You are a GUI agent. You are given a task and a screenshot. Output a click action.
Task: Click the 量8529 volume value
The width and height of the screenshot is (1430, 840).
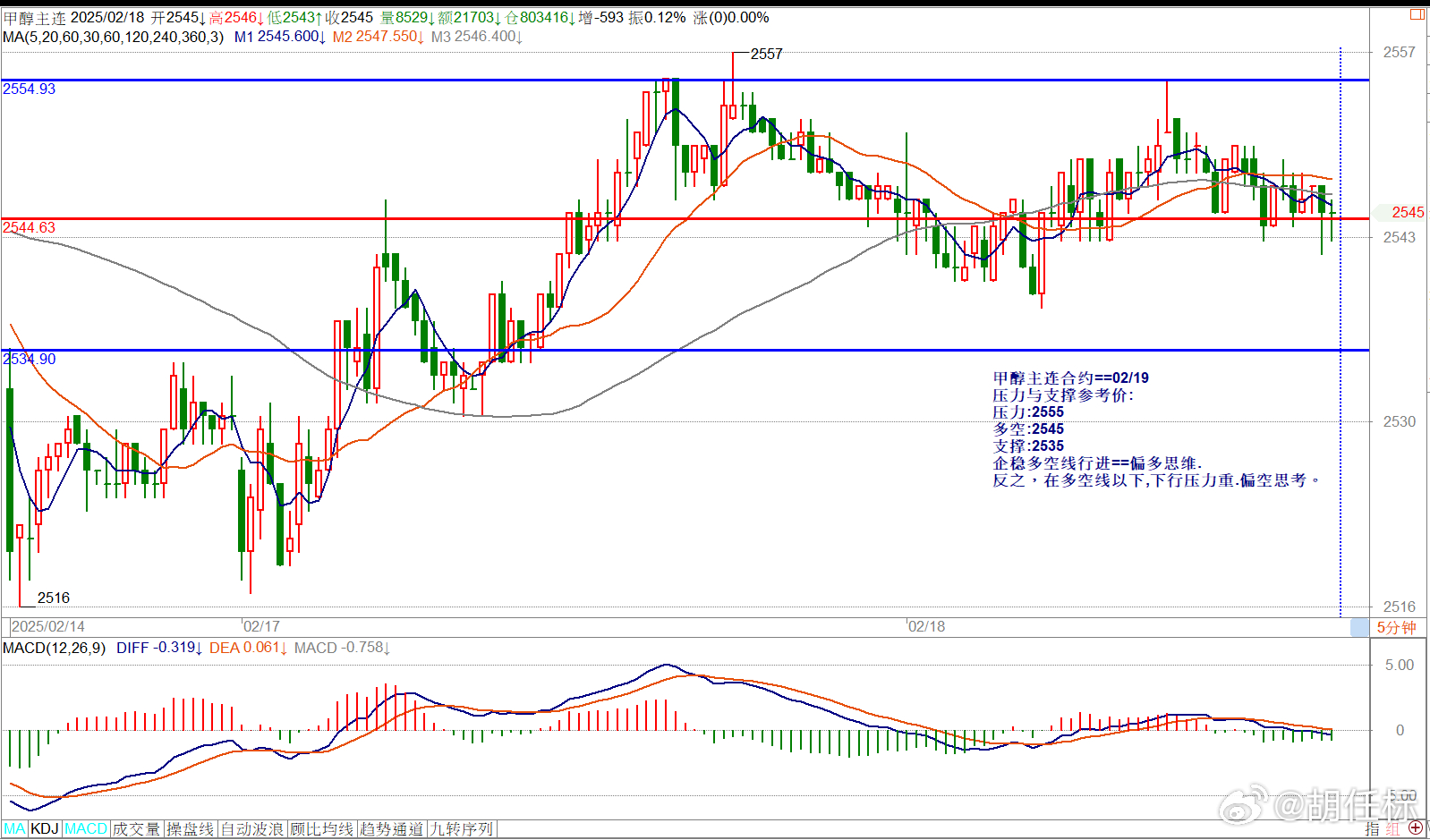(x=407, y=18)
